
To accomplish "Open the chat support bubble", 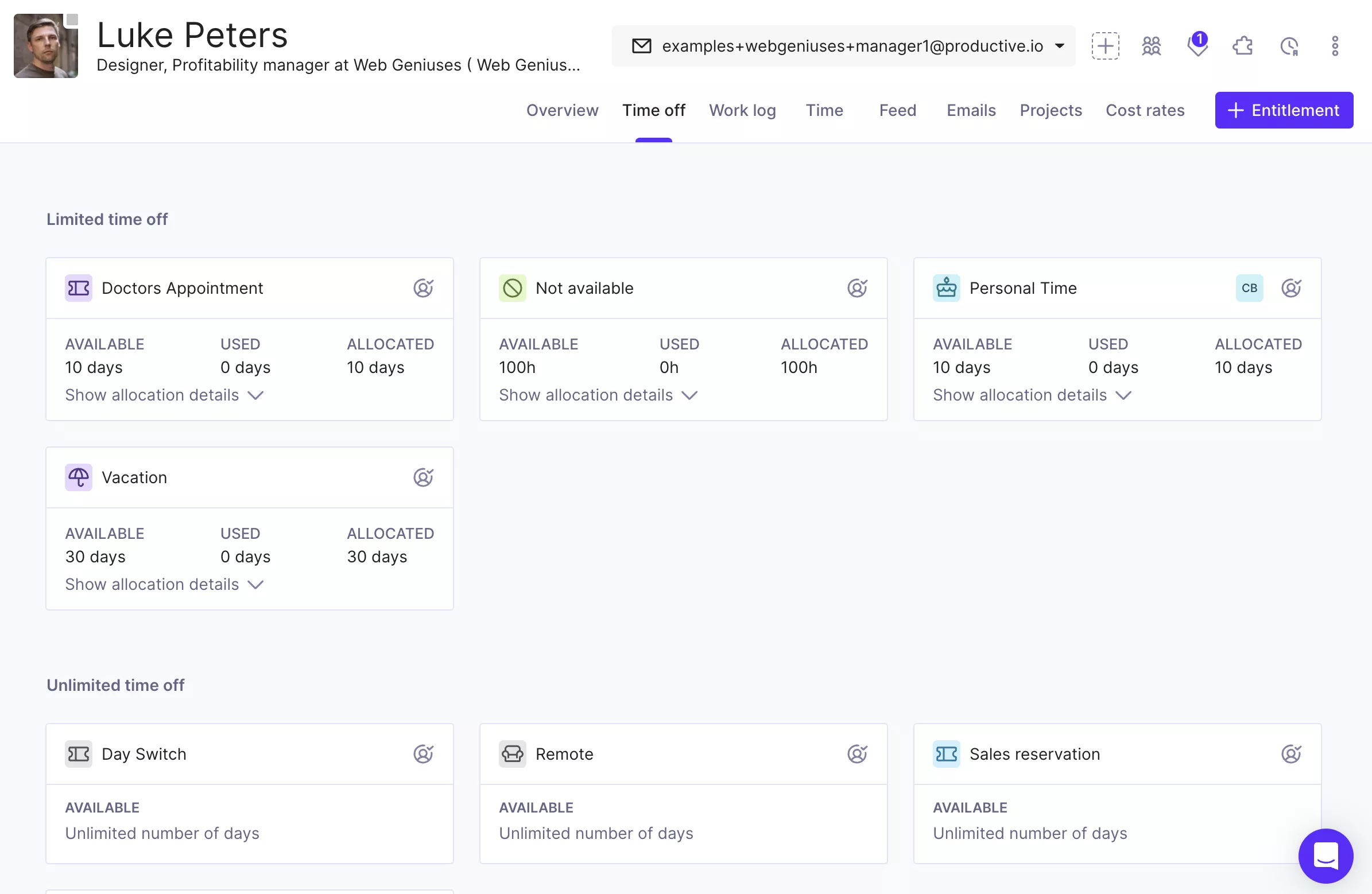I will pyautogui.click(x=1326, y=856).
